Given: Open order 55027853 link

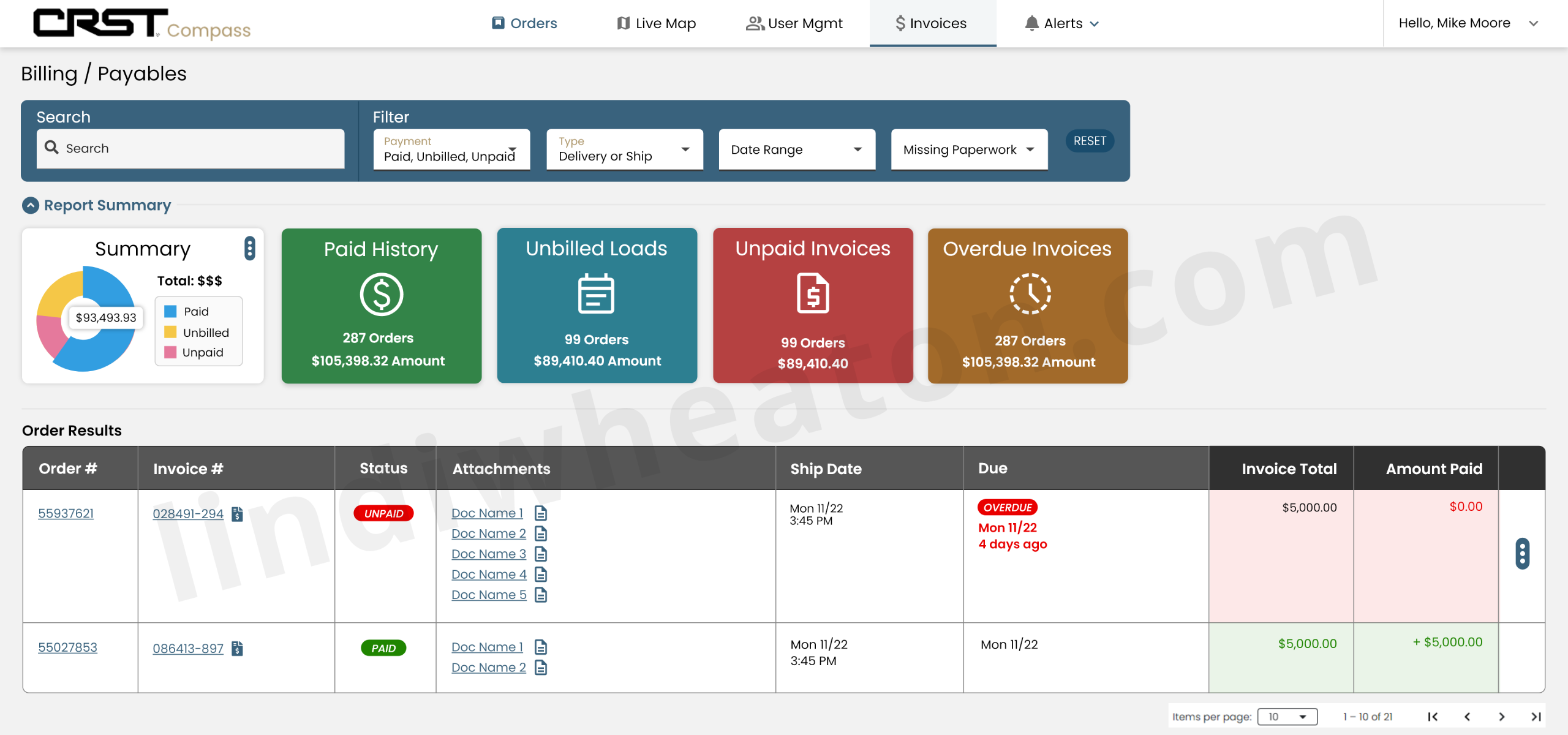Looking at the screenshot, I should [x=67, y=647].
